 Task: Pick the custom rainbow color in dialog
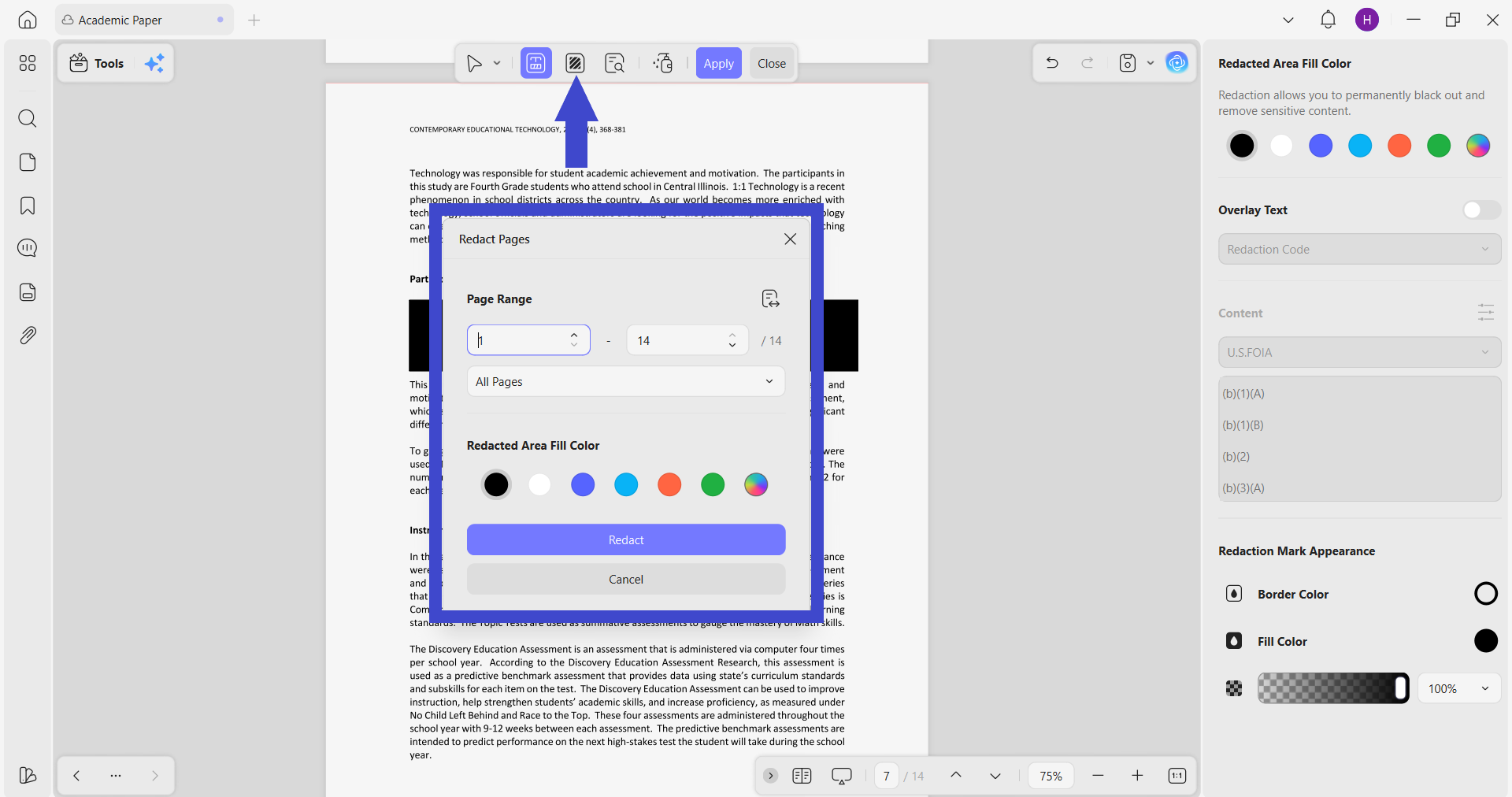[756, 484]
